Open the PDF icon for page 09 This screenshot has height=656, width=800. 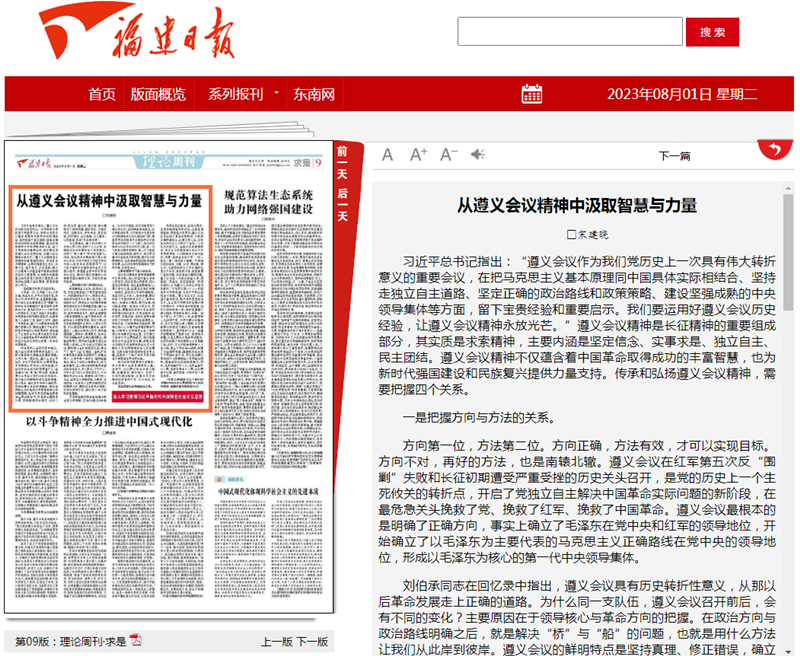(x=136, y=641)
